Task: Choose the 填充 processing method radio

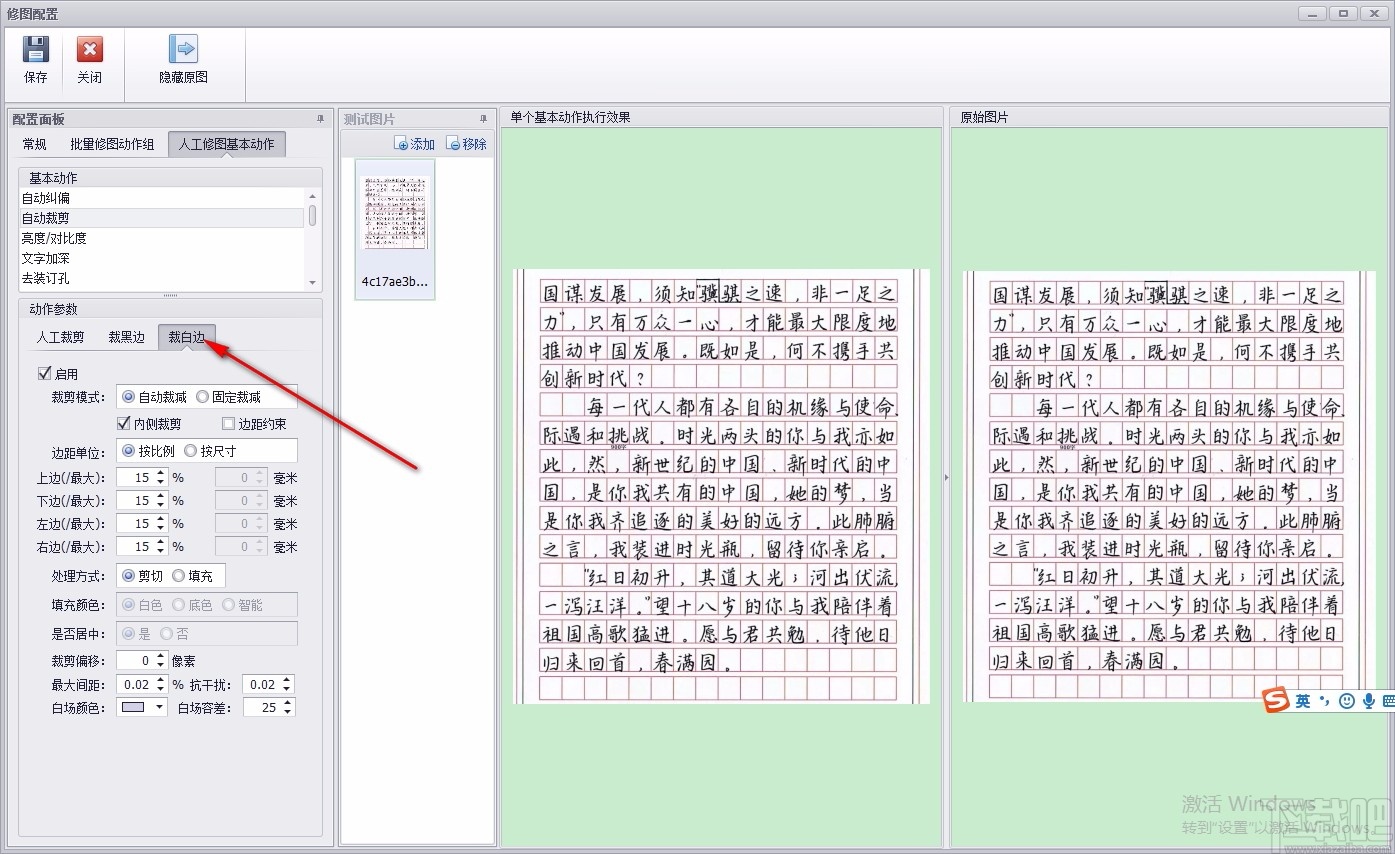Action: pyautogui.click(x=178, y=575)
